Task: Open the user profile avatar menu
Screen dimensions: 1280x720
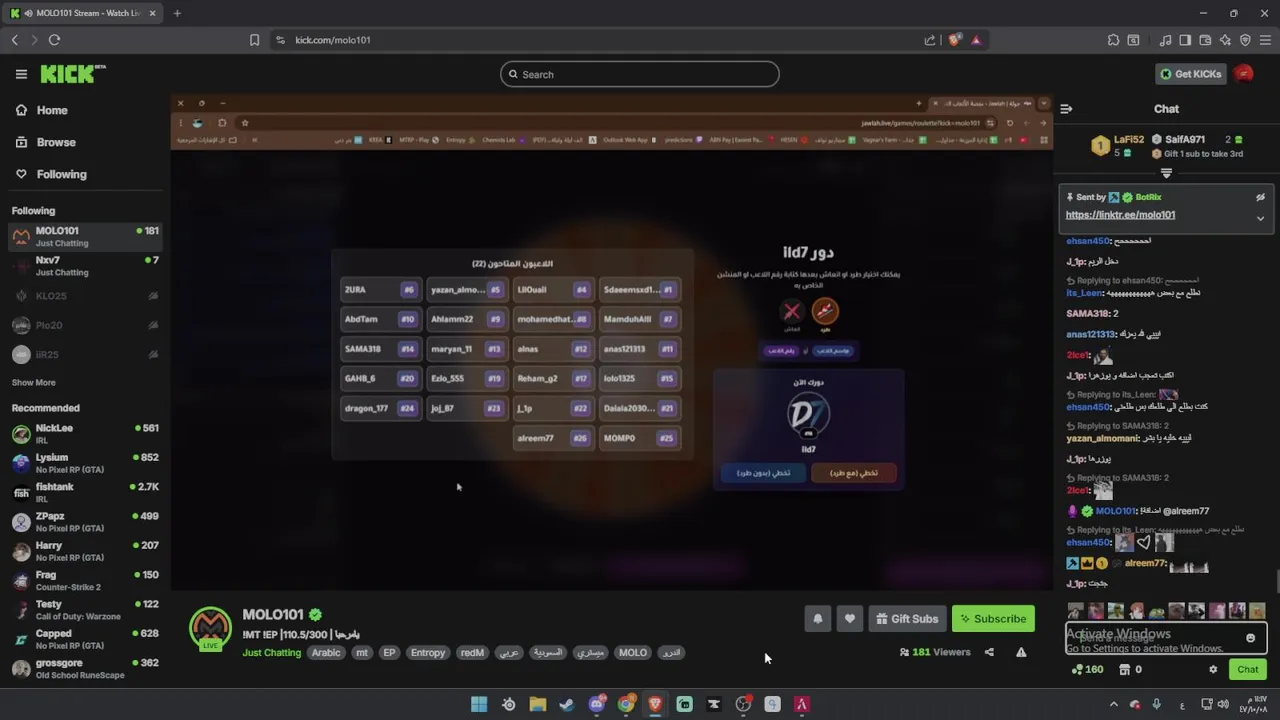Action: [x=1244, y=74]
